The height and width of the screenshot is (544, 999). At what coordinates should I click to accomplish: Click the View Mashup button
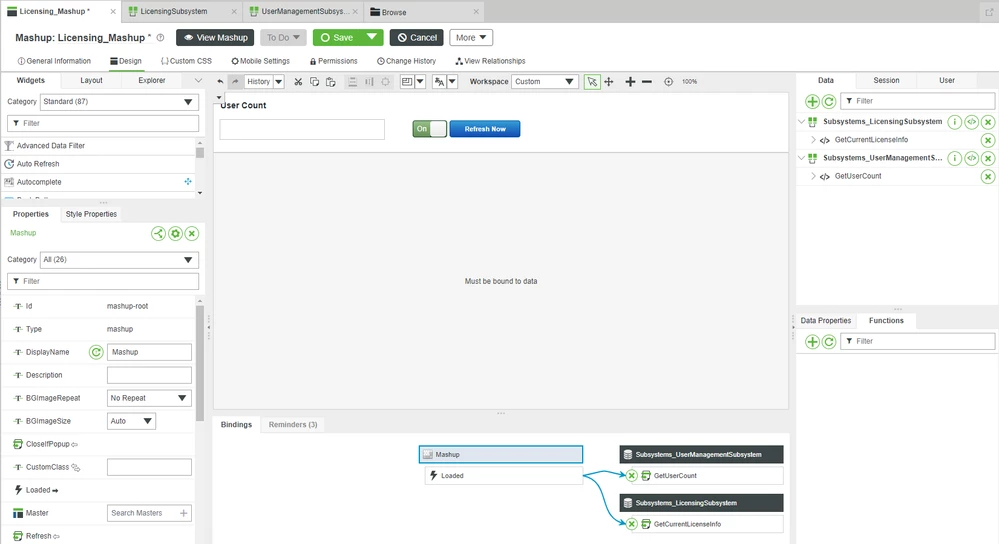[x=215, y=38]
